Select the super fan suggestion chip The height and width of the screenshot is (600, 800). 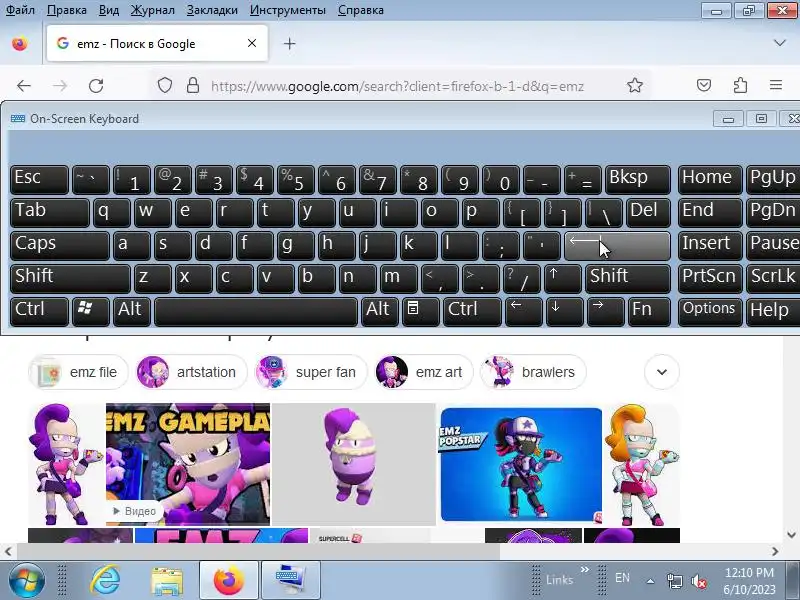[x=311, y=372]
